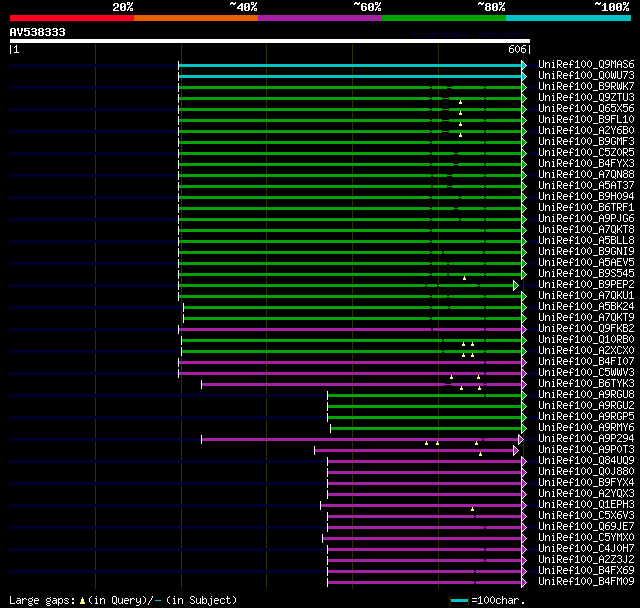Viewport: 640px width, 608px height.
Task: Click the UniRef100_B9GMF3 label
Action: [586, 142]
